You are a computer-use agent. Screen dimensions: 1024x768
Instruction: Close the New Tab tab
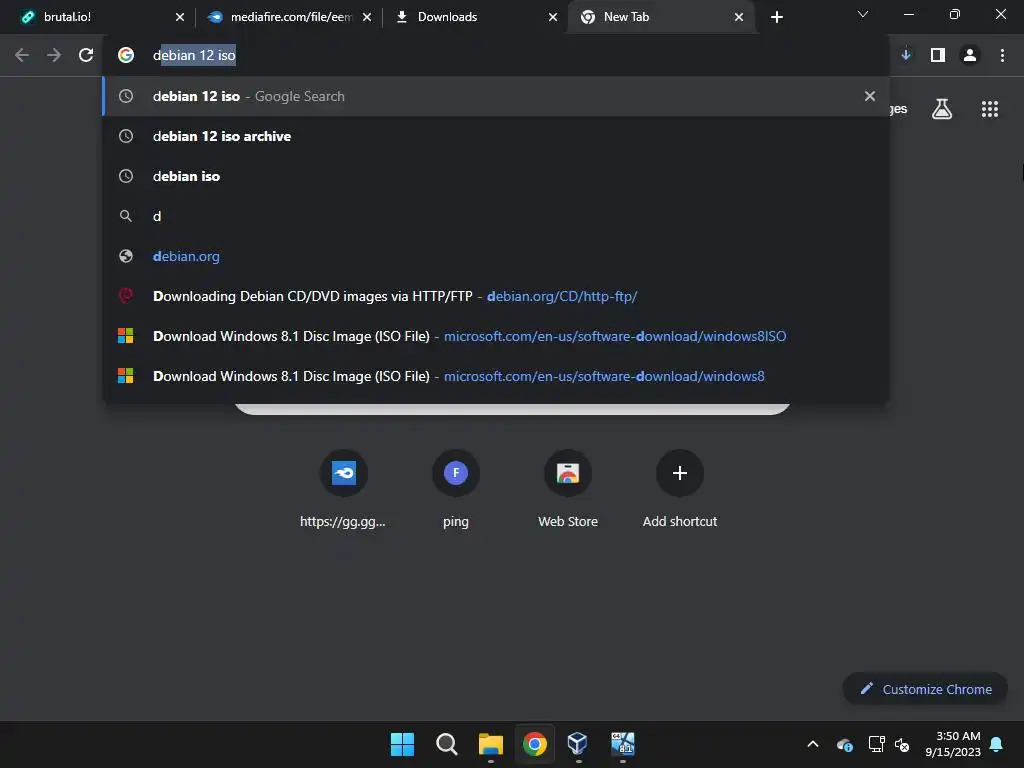pyautogui.click(x=739, y=17)
